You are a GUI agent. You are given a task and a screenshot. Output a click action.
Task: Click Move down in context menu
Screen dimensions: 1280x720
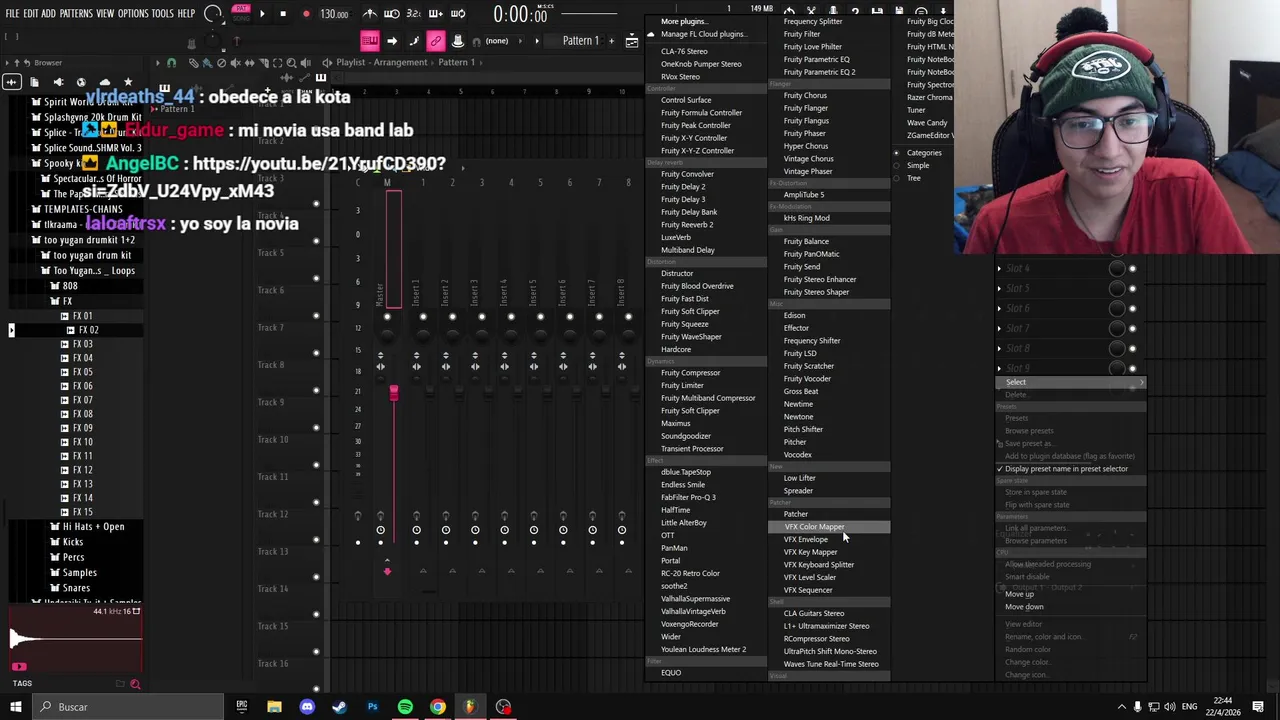tap(1024, 607)
